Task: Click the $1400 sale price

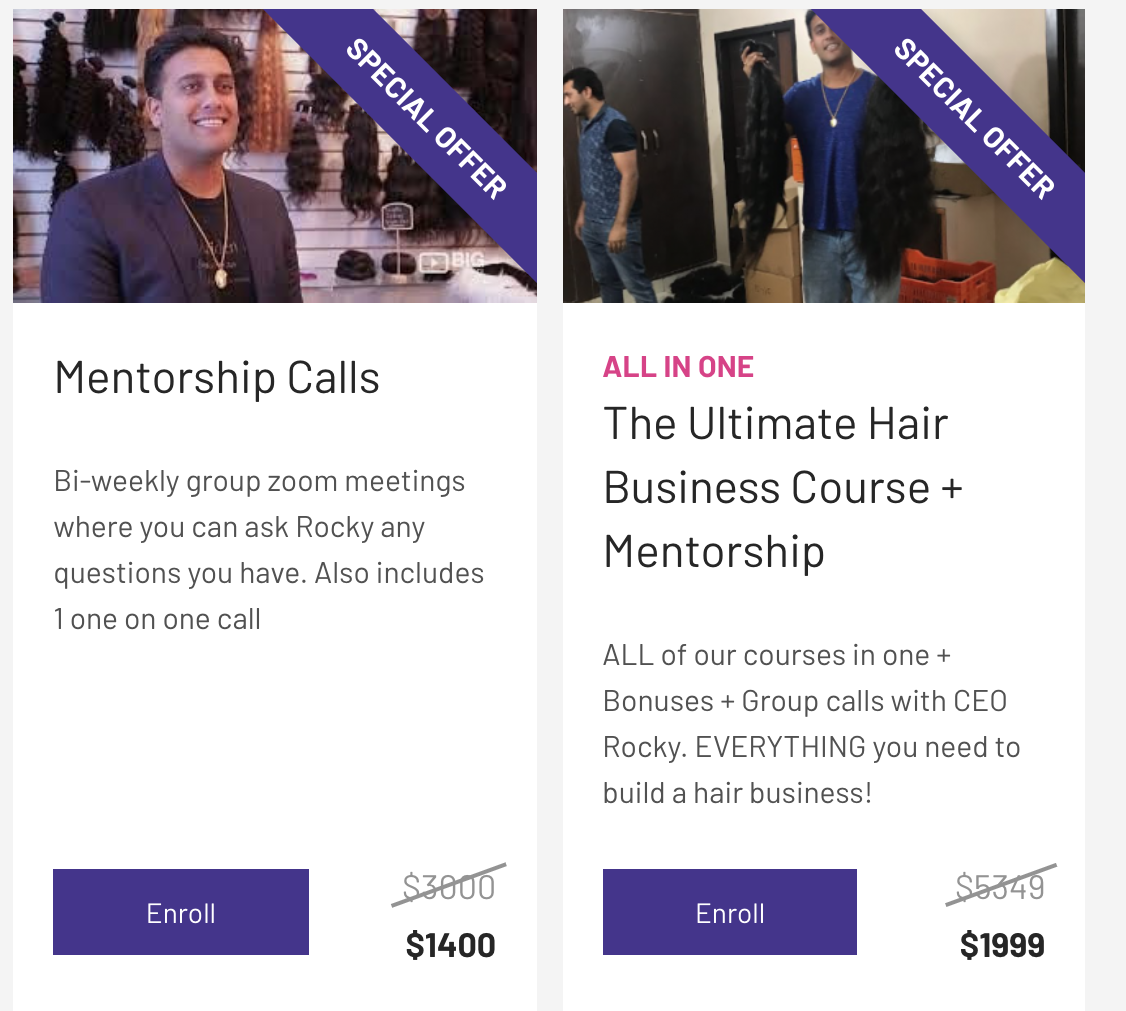Action: click(450, 945)
